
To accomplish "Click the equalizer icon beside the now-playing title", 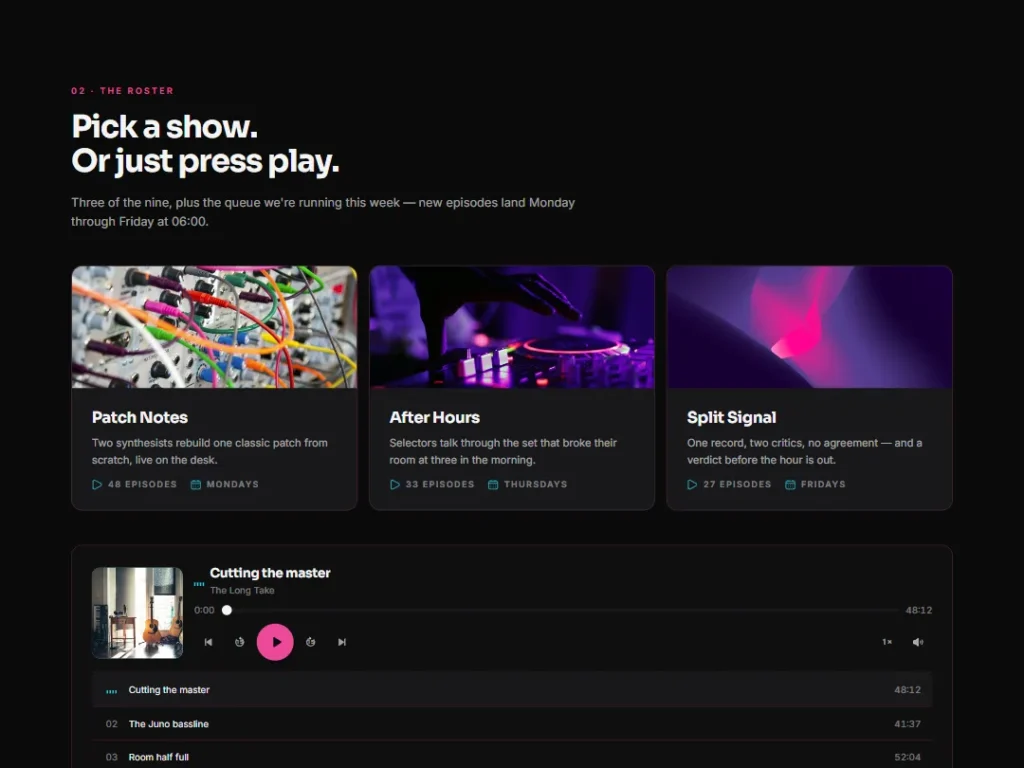I will tap(199, 584).
